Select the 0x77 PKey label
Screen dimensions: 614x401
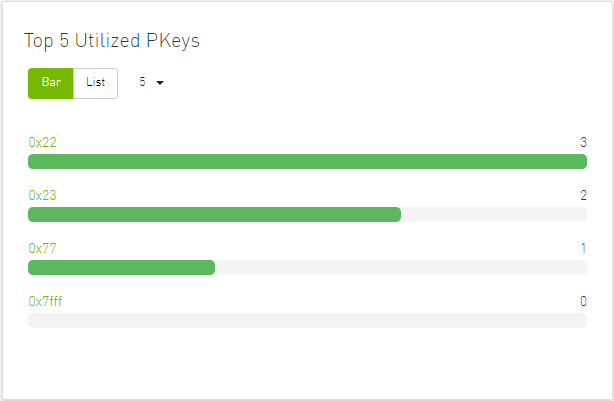[x=43, y=248]
